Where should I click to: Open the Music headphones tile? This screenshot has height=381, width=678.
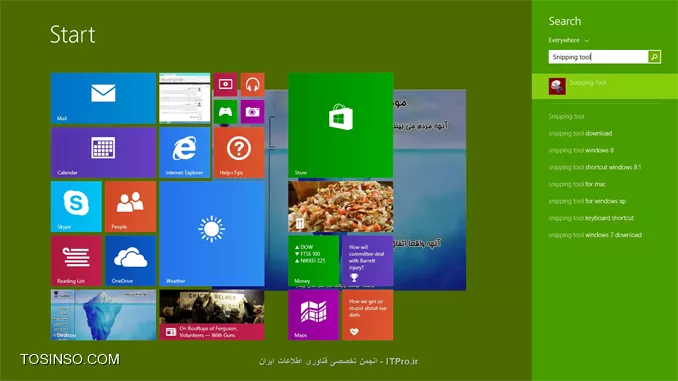click(253, 84)
